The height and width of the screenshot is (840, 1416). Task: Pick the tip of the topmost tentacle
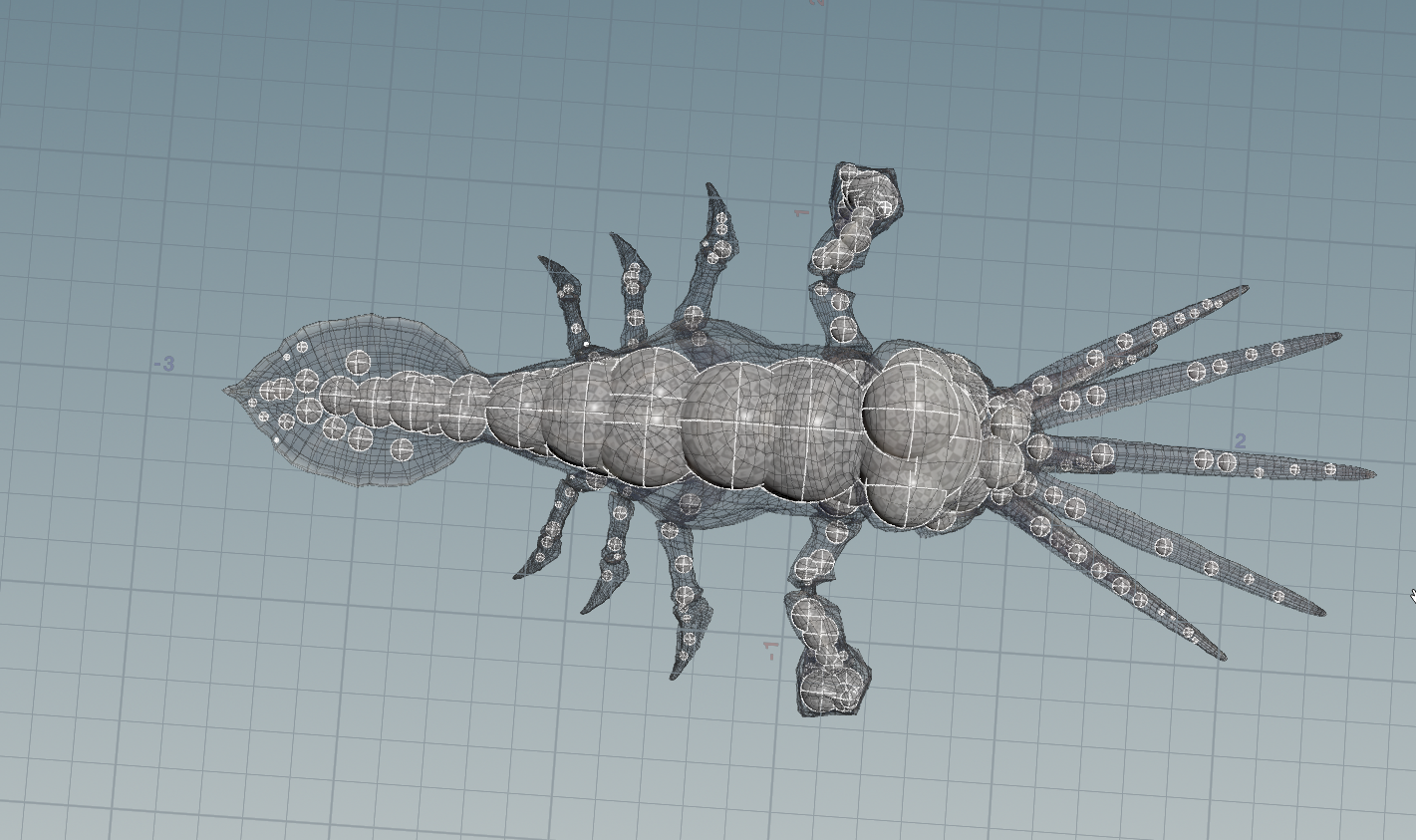[1245, 289]
